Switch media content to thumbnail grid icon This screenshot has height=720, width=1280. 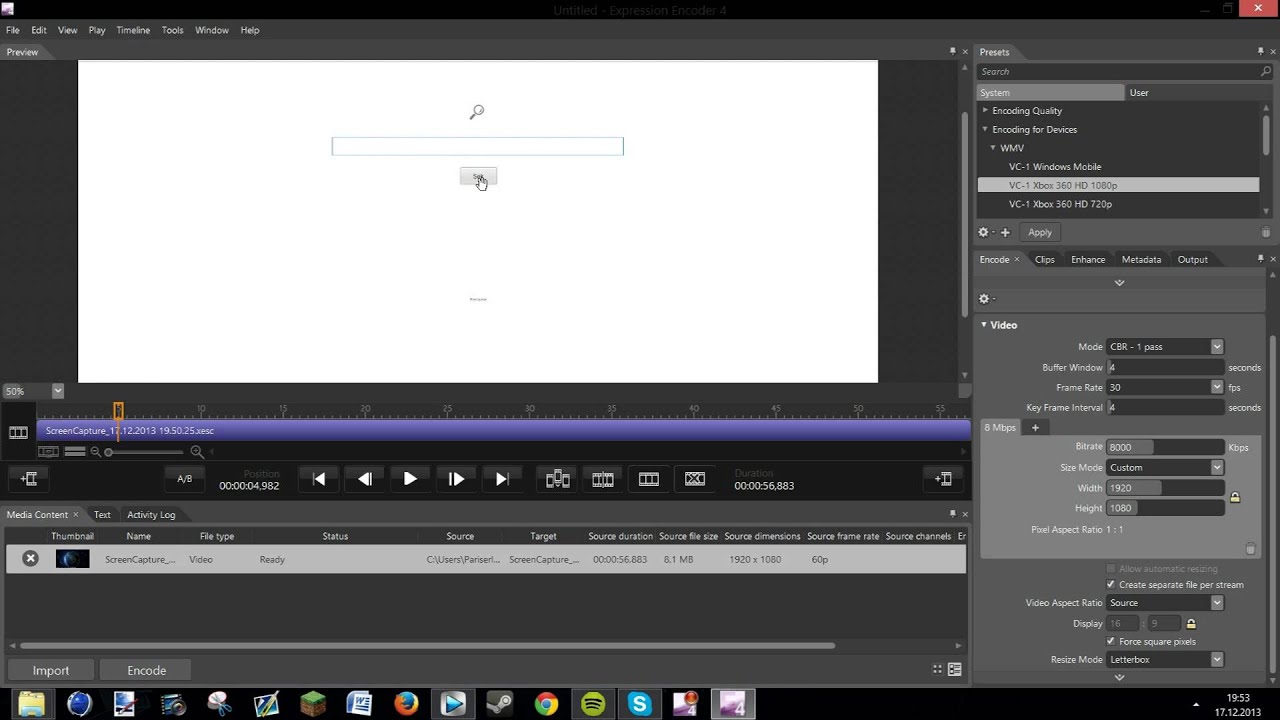[937, 670]
